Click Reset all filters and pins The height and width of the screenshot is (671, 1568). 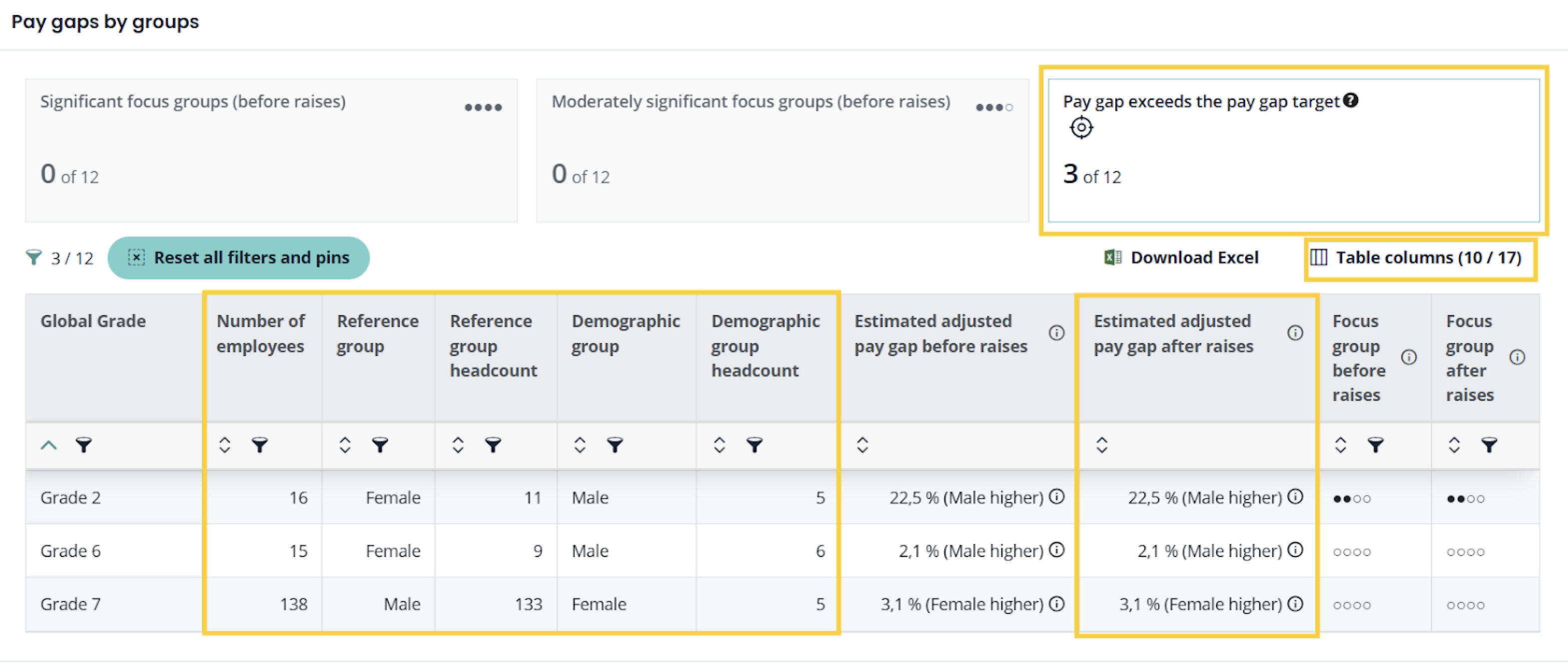point(239,257)
